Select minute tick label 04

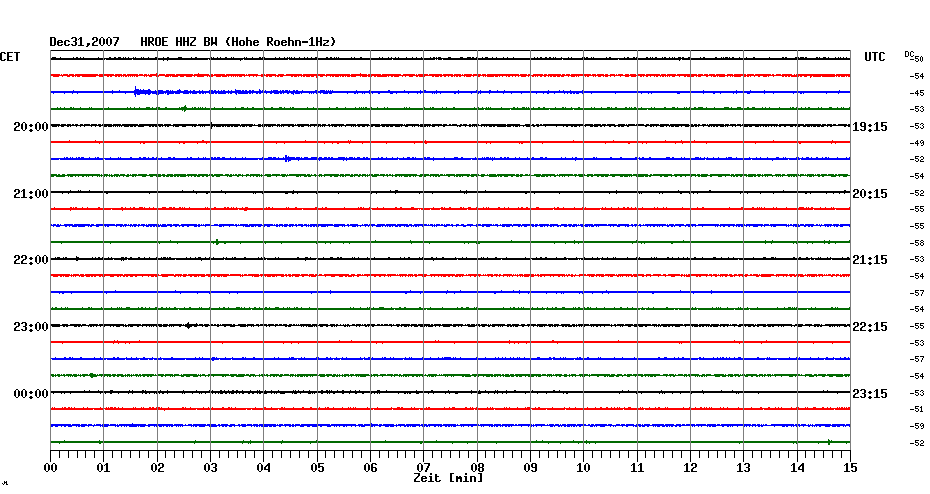(x=263, y=468)
